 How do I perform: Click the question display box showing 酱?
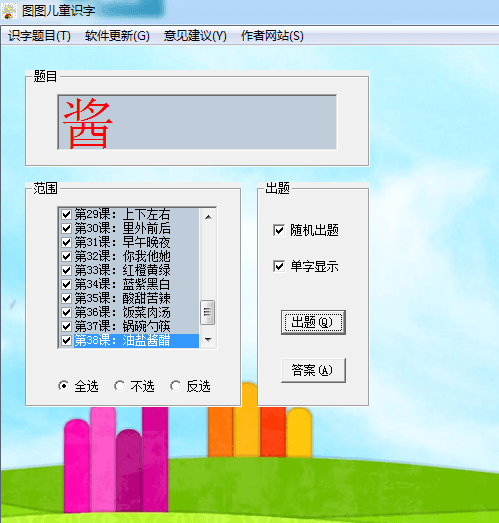[x=197, y=122]
